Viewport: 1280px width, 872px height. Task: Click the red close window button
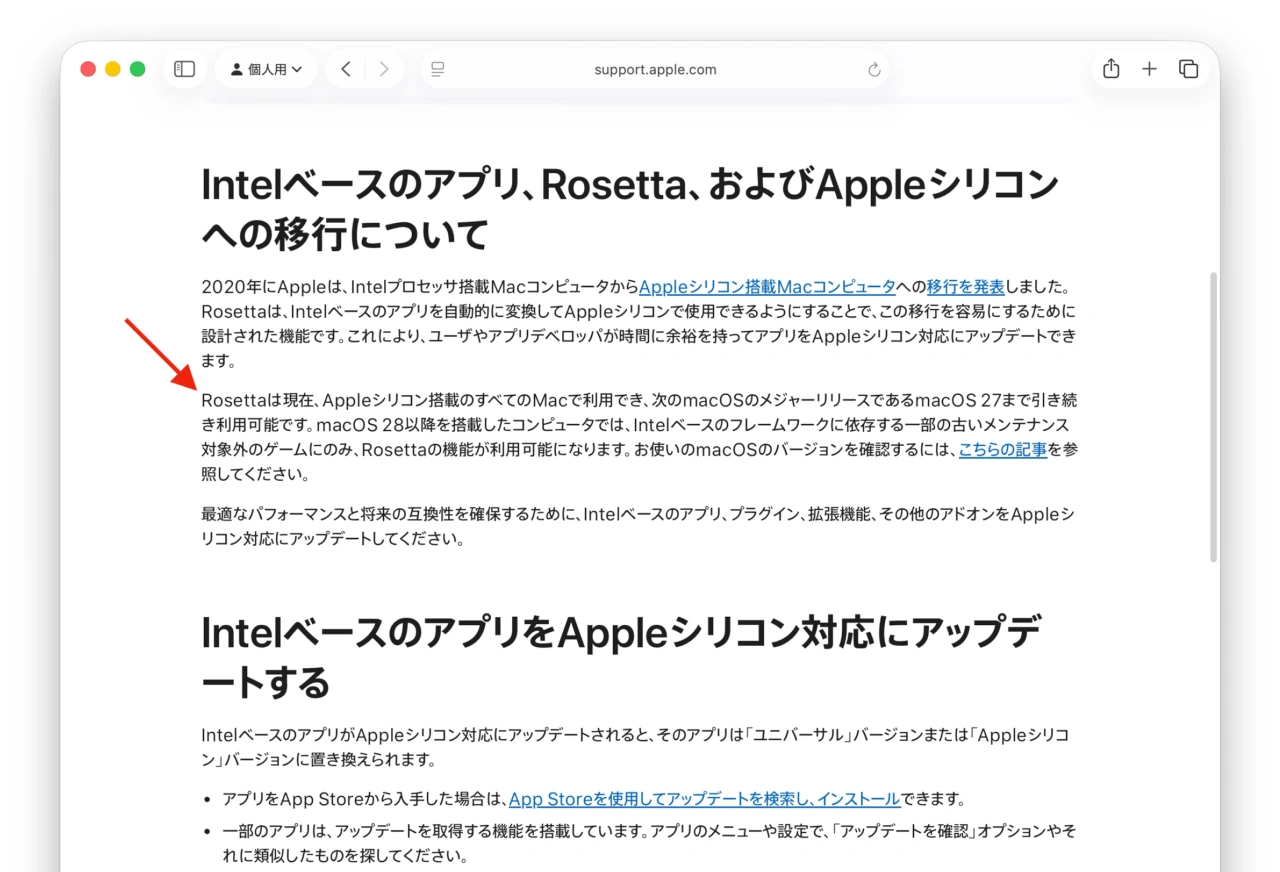pos(88,69)
